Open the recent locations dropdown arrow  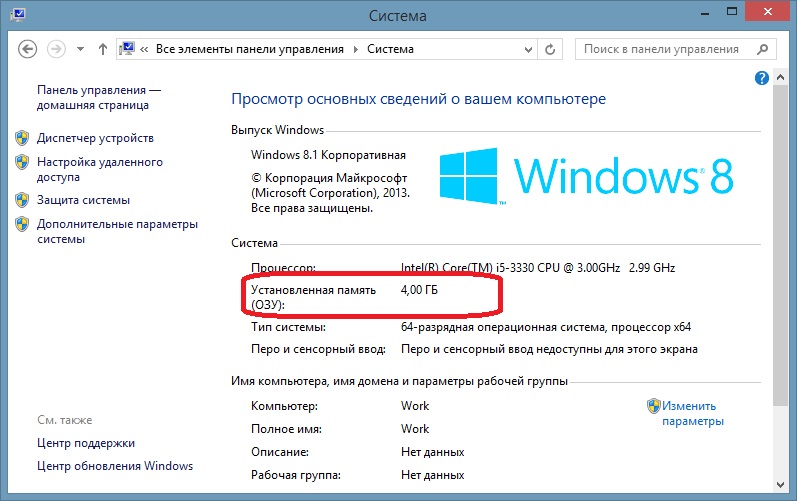82,48
